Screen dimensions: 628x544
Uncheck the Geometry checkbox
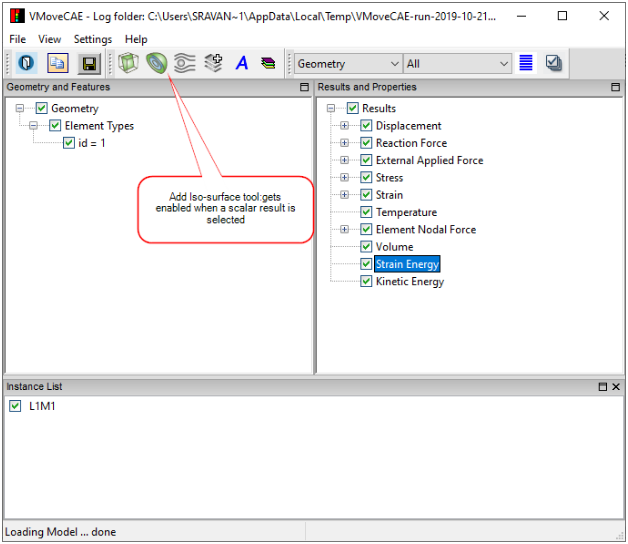click(42, 108)
